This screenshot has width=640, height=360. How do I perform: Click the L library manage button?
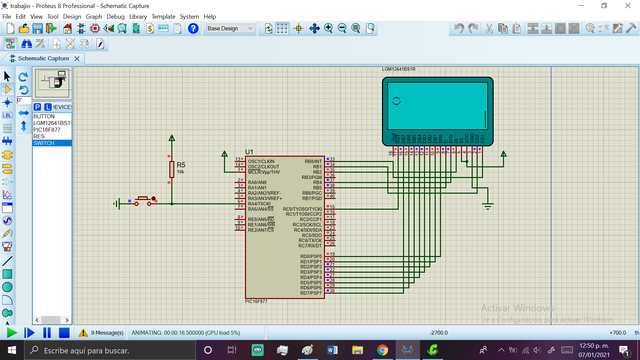[x=48, y=107]
